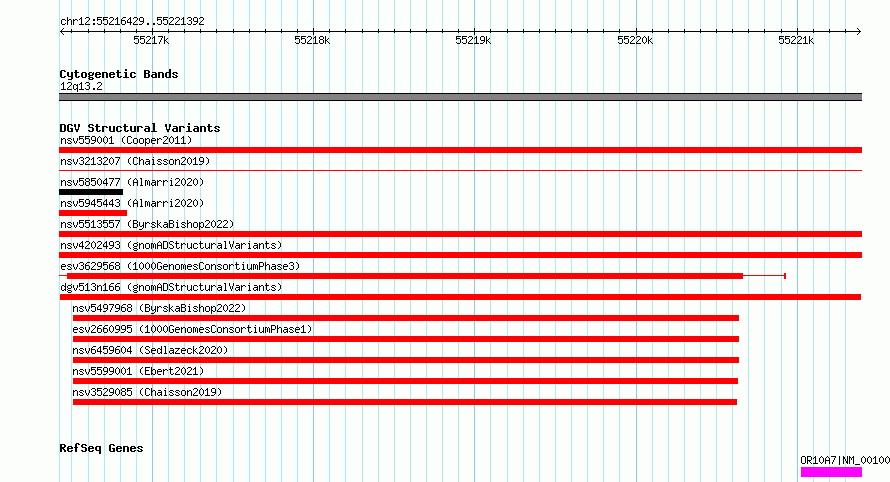Click the DGV Structural Variants track heading

click(140, 128)
